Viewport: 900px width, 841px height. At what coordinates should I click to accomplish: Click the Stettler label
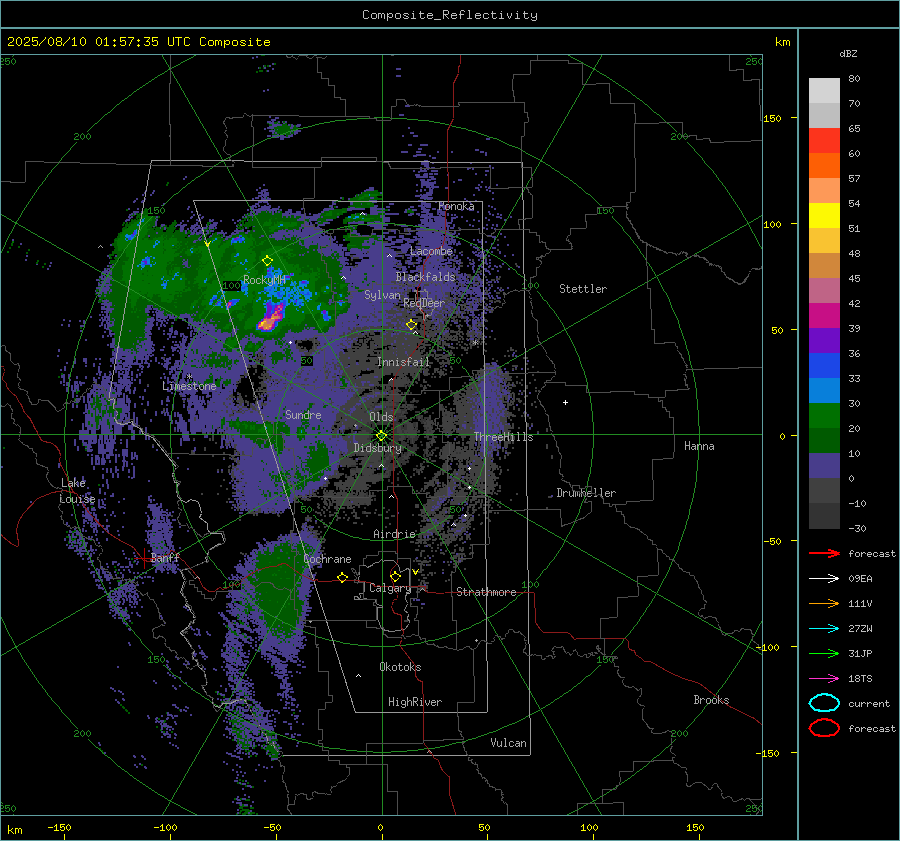click(x=583, y=289)
